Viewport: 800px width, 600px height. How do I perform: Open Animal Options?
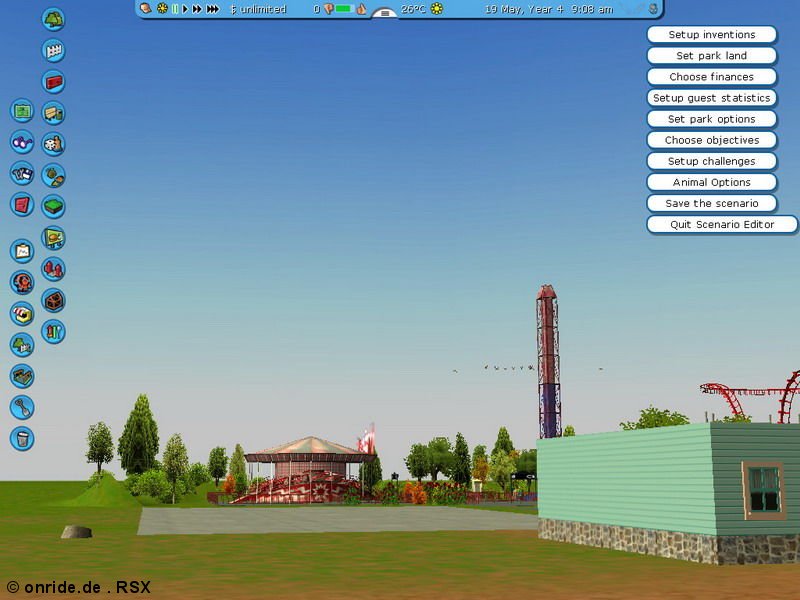(712, 182)
